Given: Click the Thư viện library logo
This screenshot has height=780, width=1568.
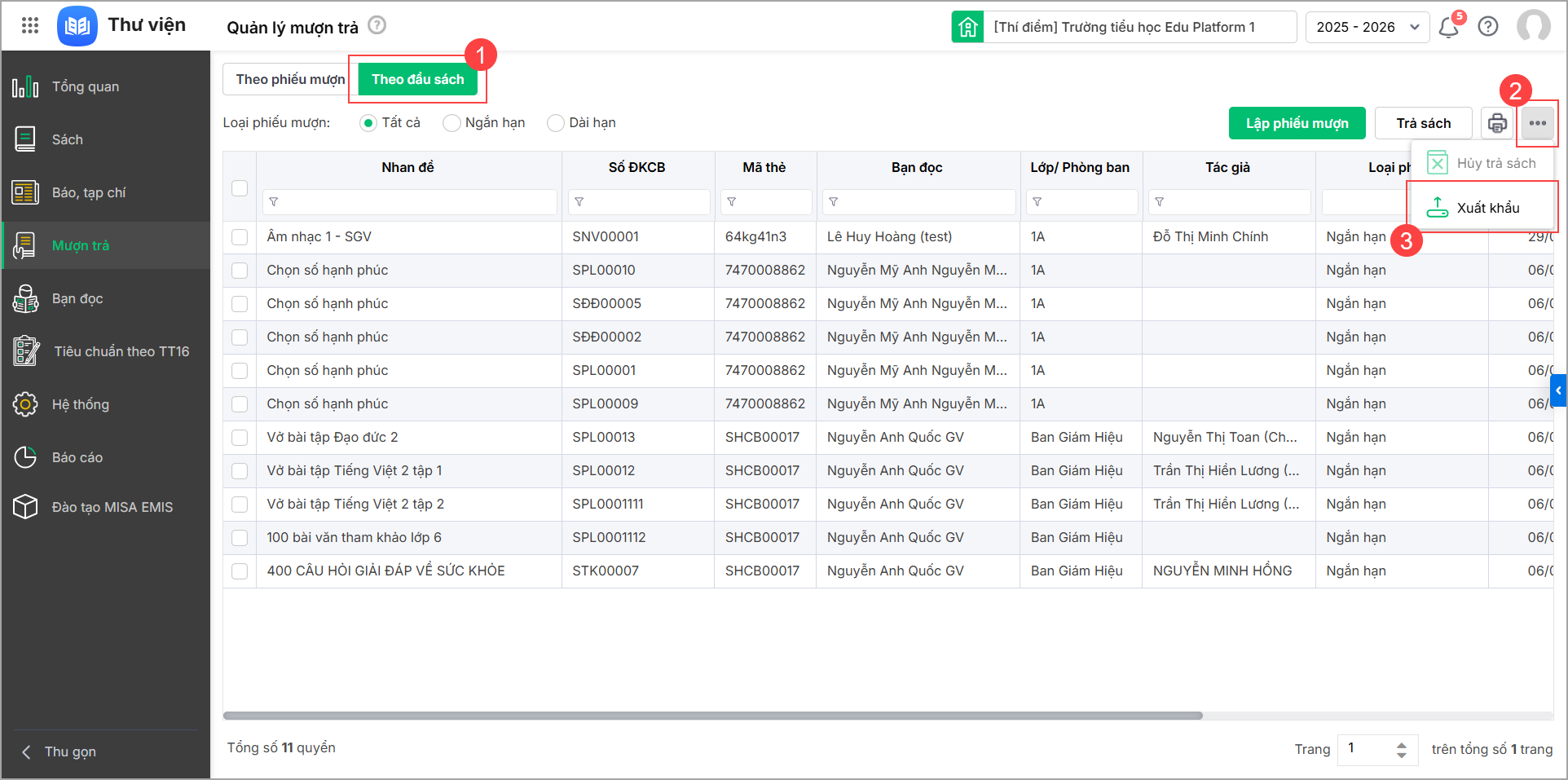Looking at the screenshot, I should 77,26.
